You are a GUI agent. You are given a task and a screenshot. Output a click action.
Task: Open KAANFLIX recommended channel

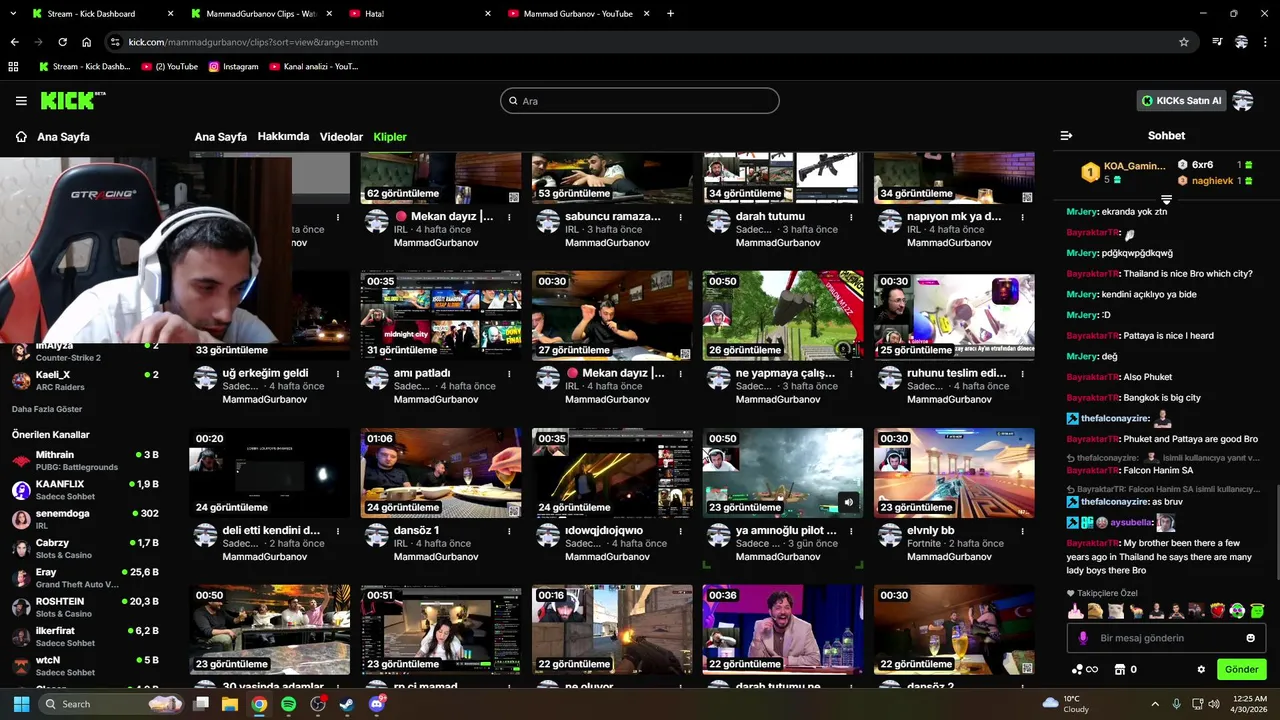(x=85, y=490)
